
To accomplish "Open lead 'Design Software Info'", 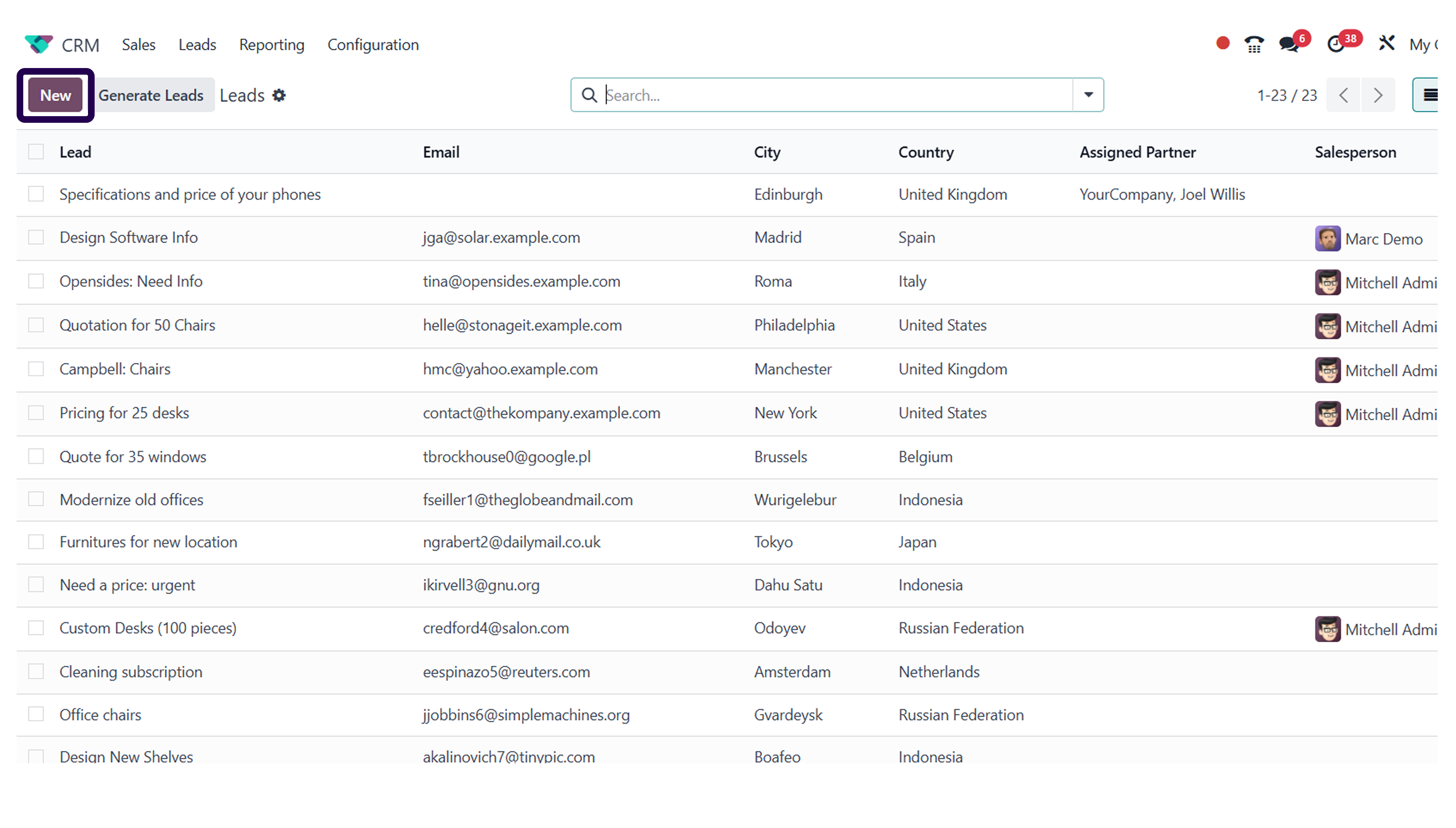I will (129, 237).
